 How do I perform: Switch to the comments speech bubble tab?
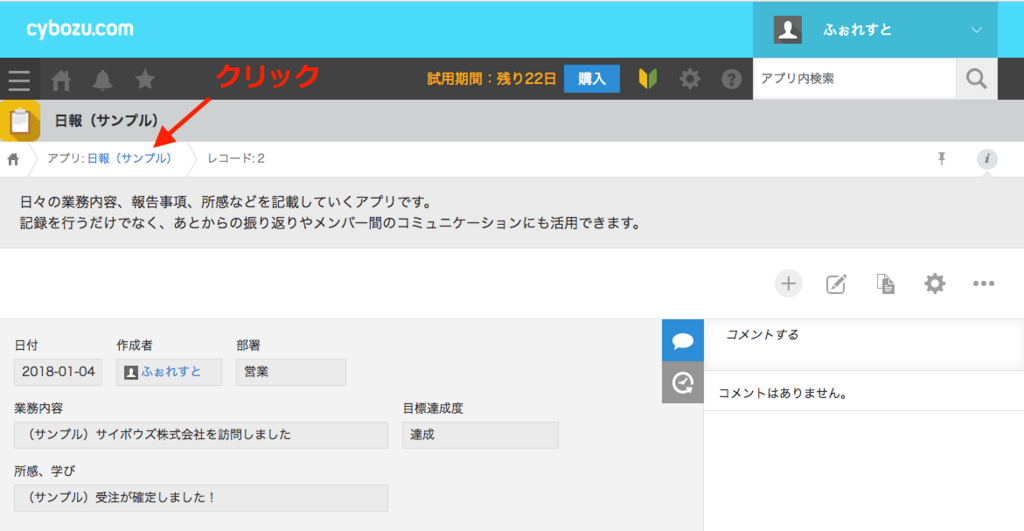pos(682,340)
